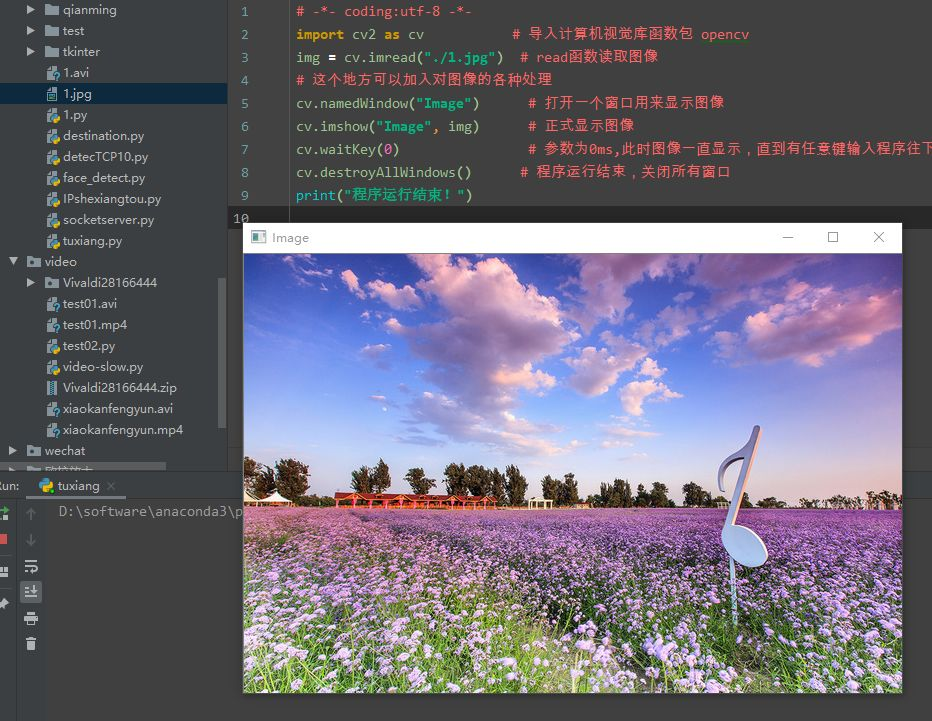The height and width of the screenshot is (721, 932).
Task: Click the Down the Stack Trace arrow icon
Action: [x=31, y=538]
